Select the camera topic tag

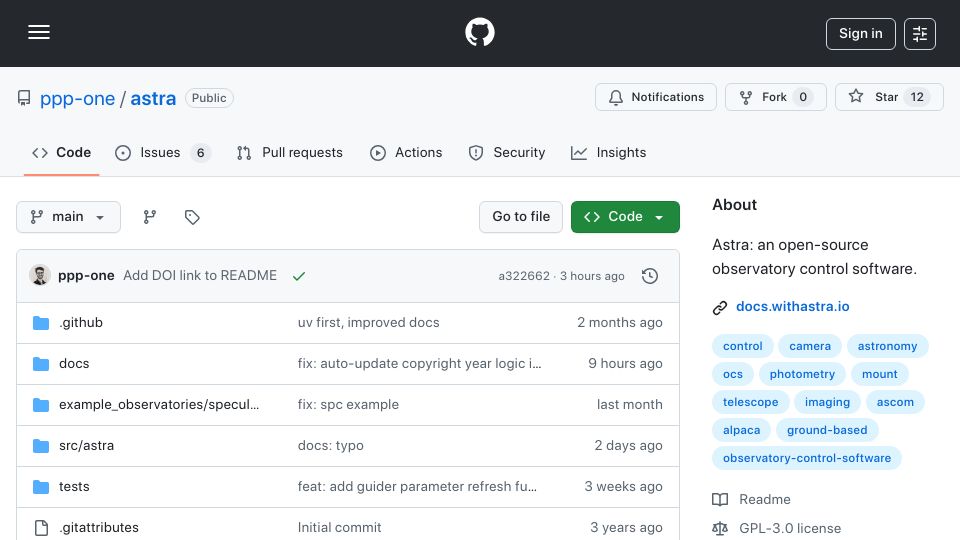point(810,347)
